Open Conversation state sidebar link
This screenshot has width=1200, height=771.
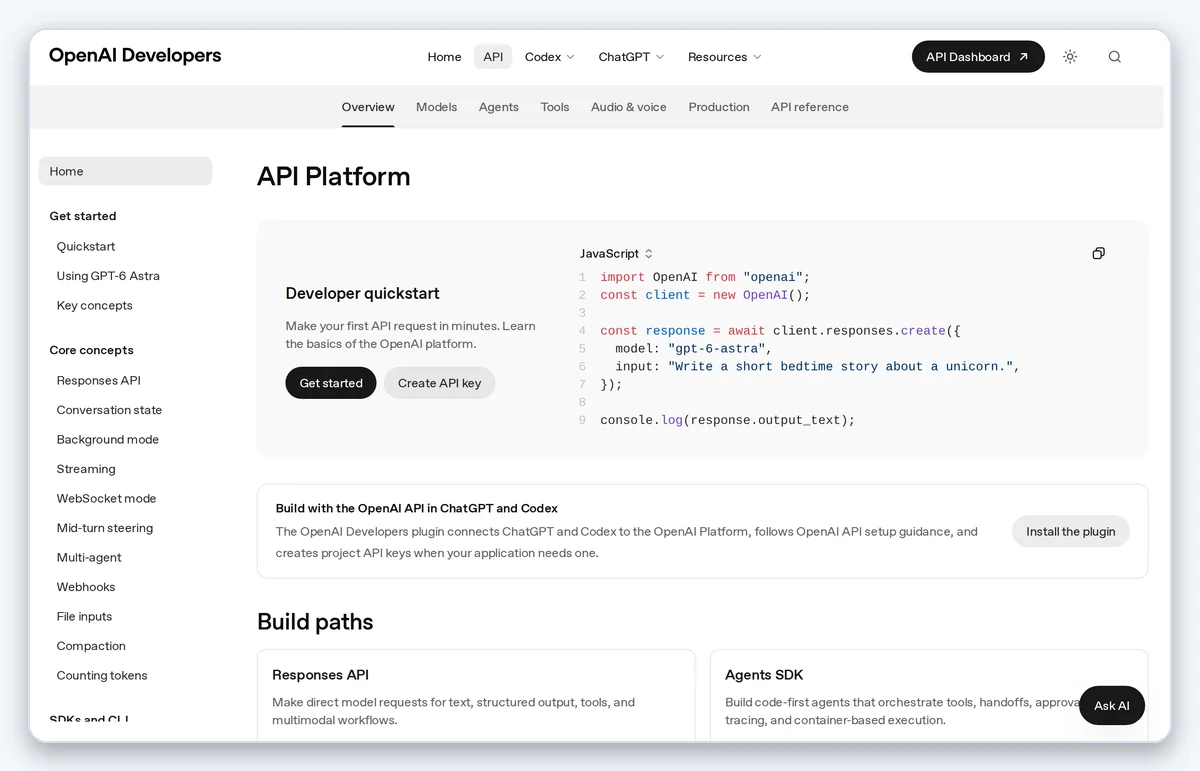coord(109,410)
